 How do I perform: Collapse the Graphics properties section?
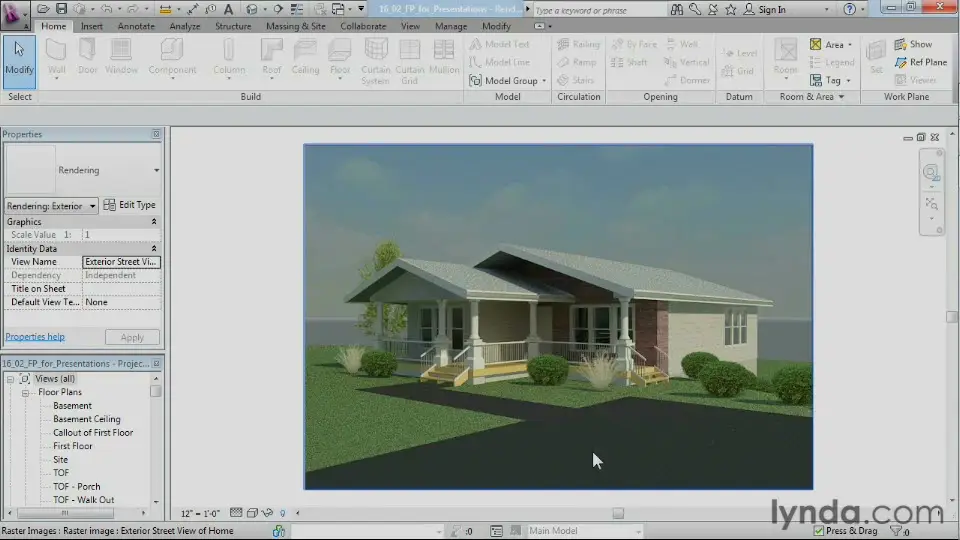154,222
